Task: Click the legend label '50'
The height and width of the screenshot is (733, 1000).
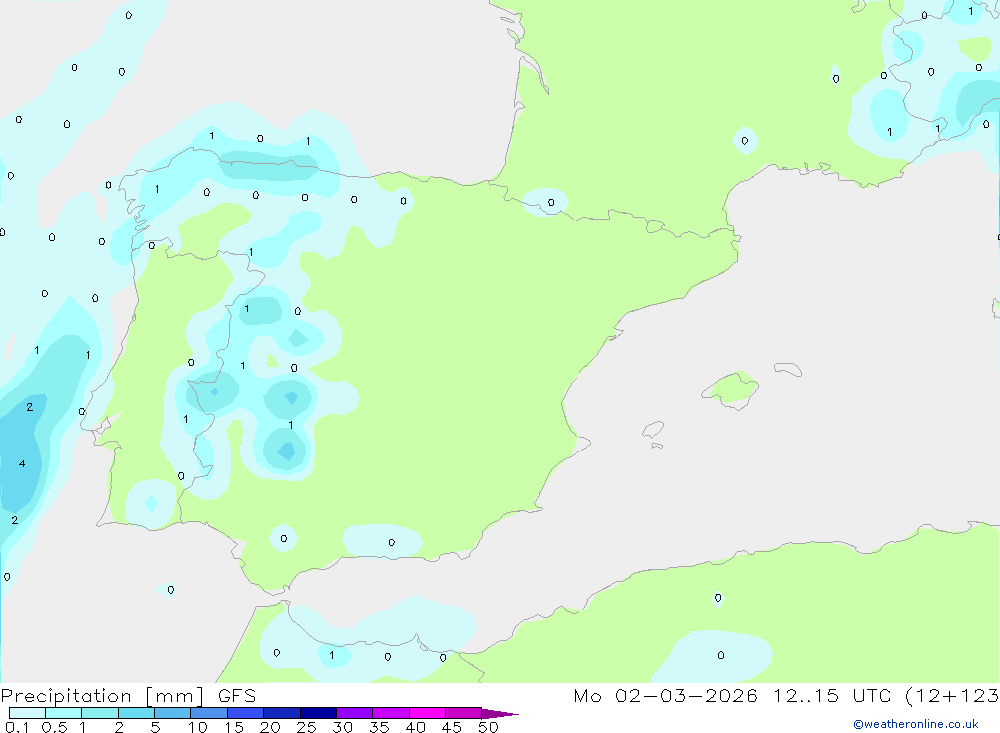Action: pos(488,727)
